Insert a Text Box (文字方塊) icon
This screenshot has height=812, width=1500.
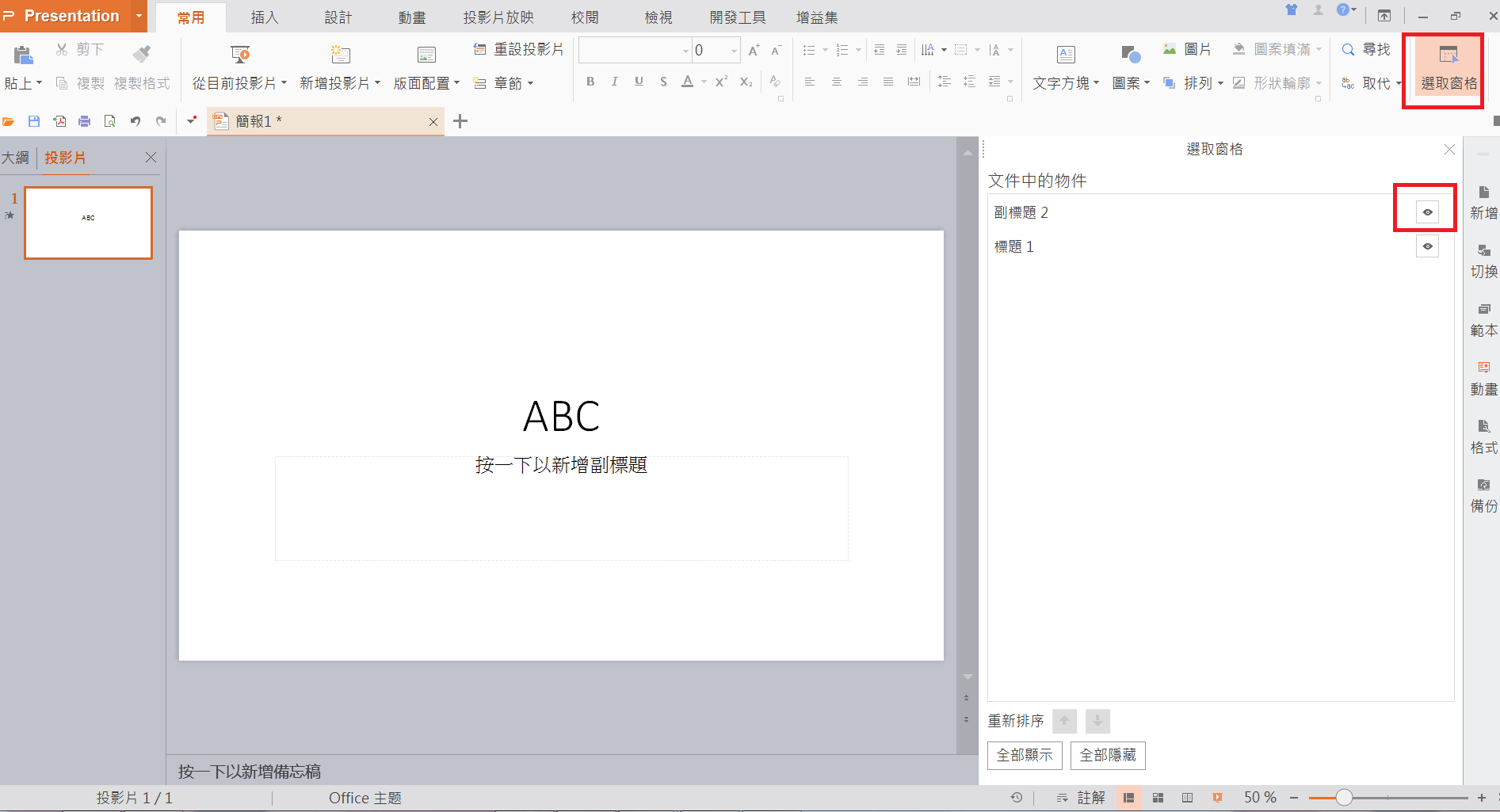click(1066, 55)
